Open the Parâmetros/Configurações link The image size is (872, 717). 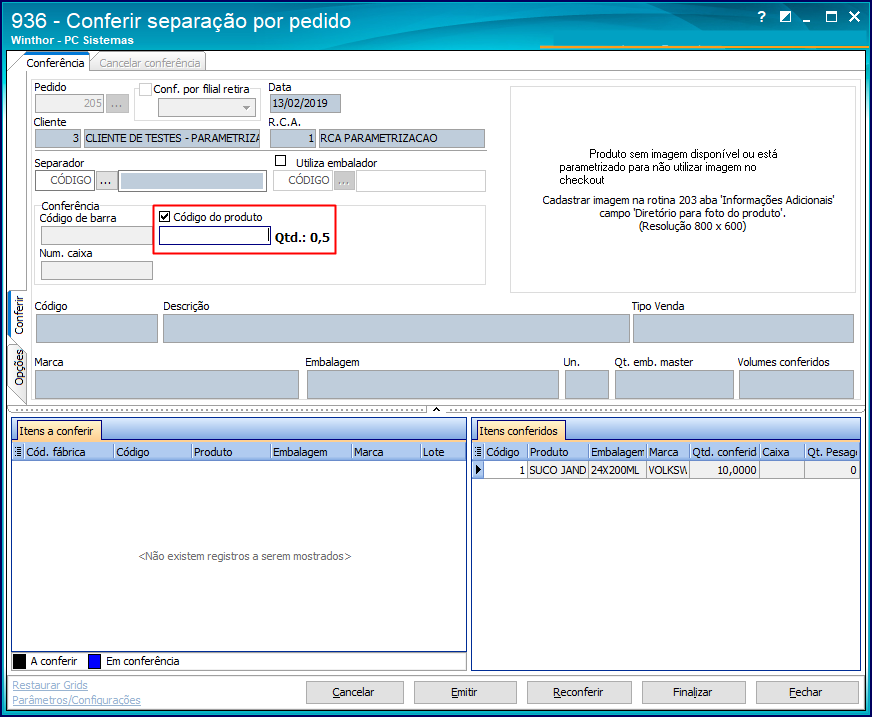point(76,700)
